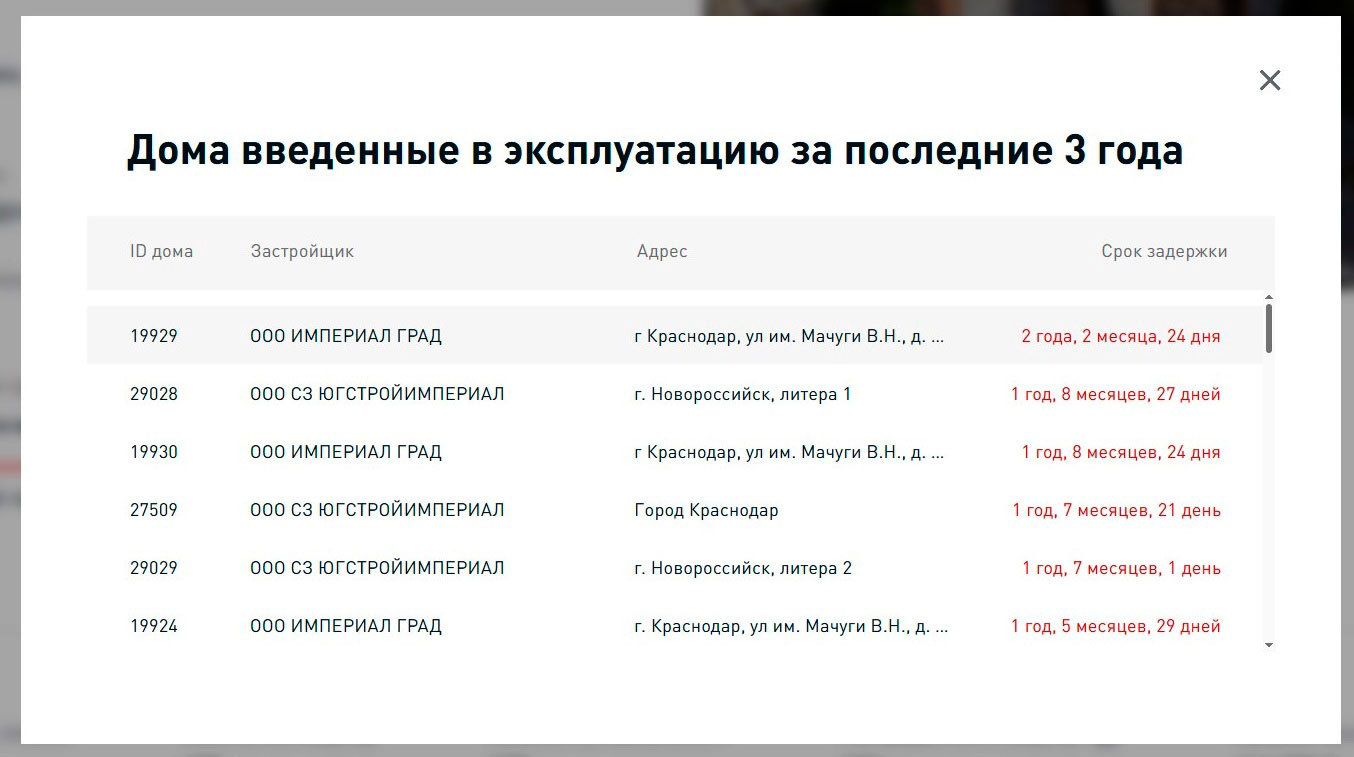Click the "Адрес" column header
Screen dimensions: 1354x757
[x=661, y=252]
